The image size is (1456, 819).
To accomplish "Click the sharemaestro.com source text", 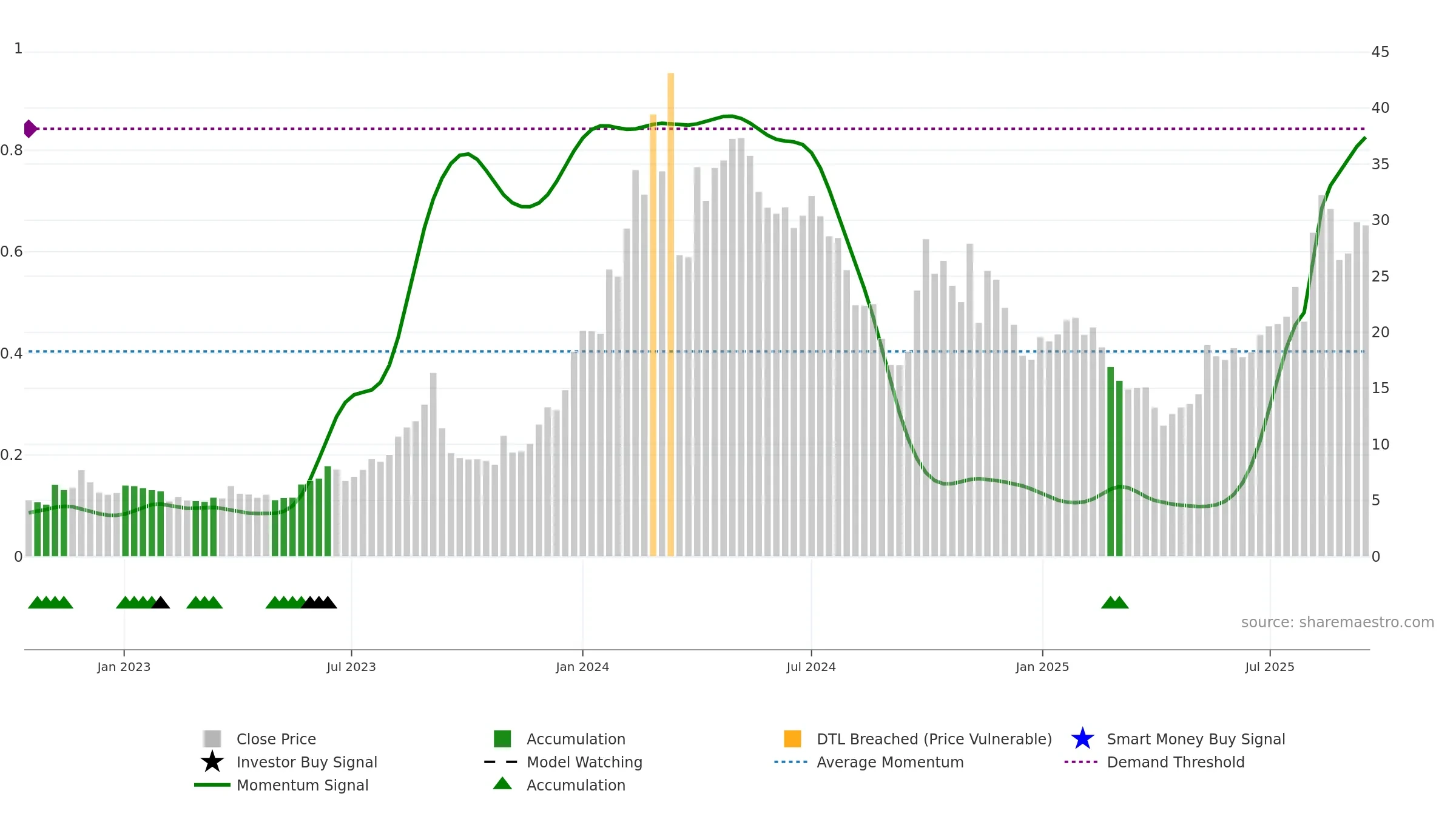I will [x=1338, y=622].
